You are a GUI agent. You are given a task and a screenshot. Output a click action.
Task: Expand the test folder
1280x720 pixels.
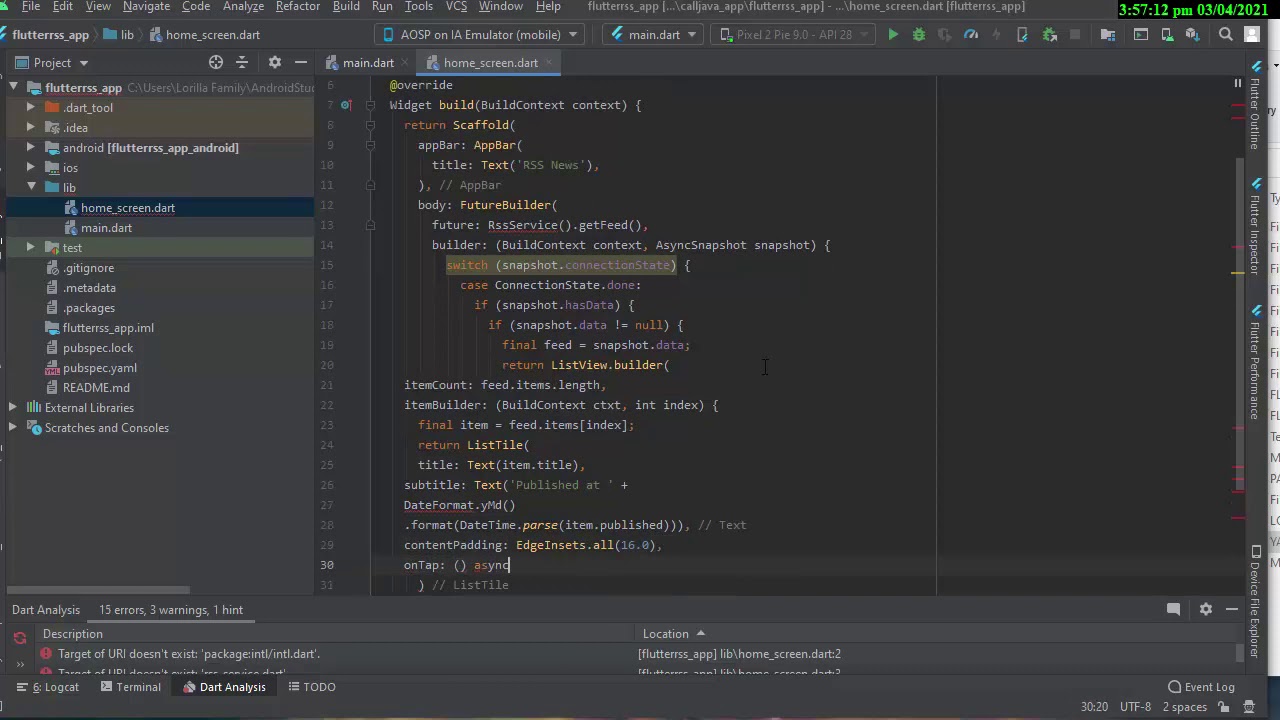(31, 248)
